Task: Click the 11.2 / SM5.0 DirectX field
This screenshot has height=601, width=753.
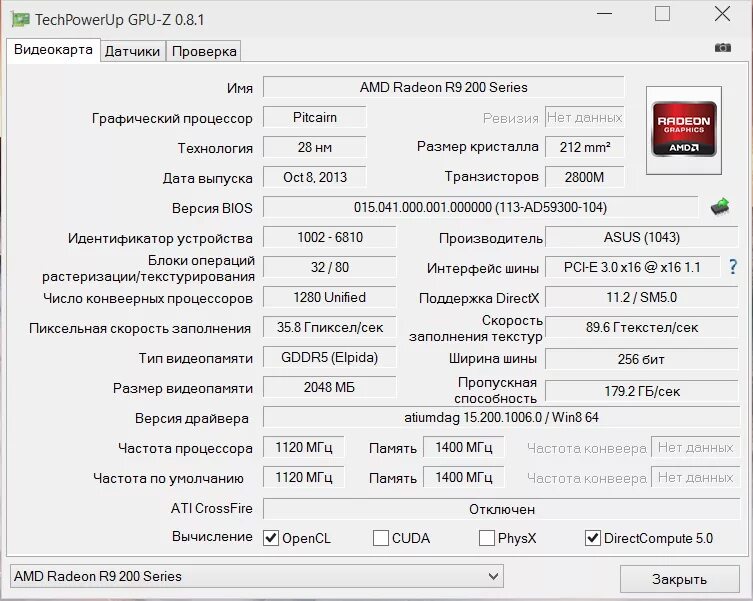Action: [642, 297]
